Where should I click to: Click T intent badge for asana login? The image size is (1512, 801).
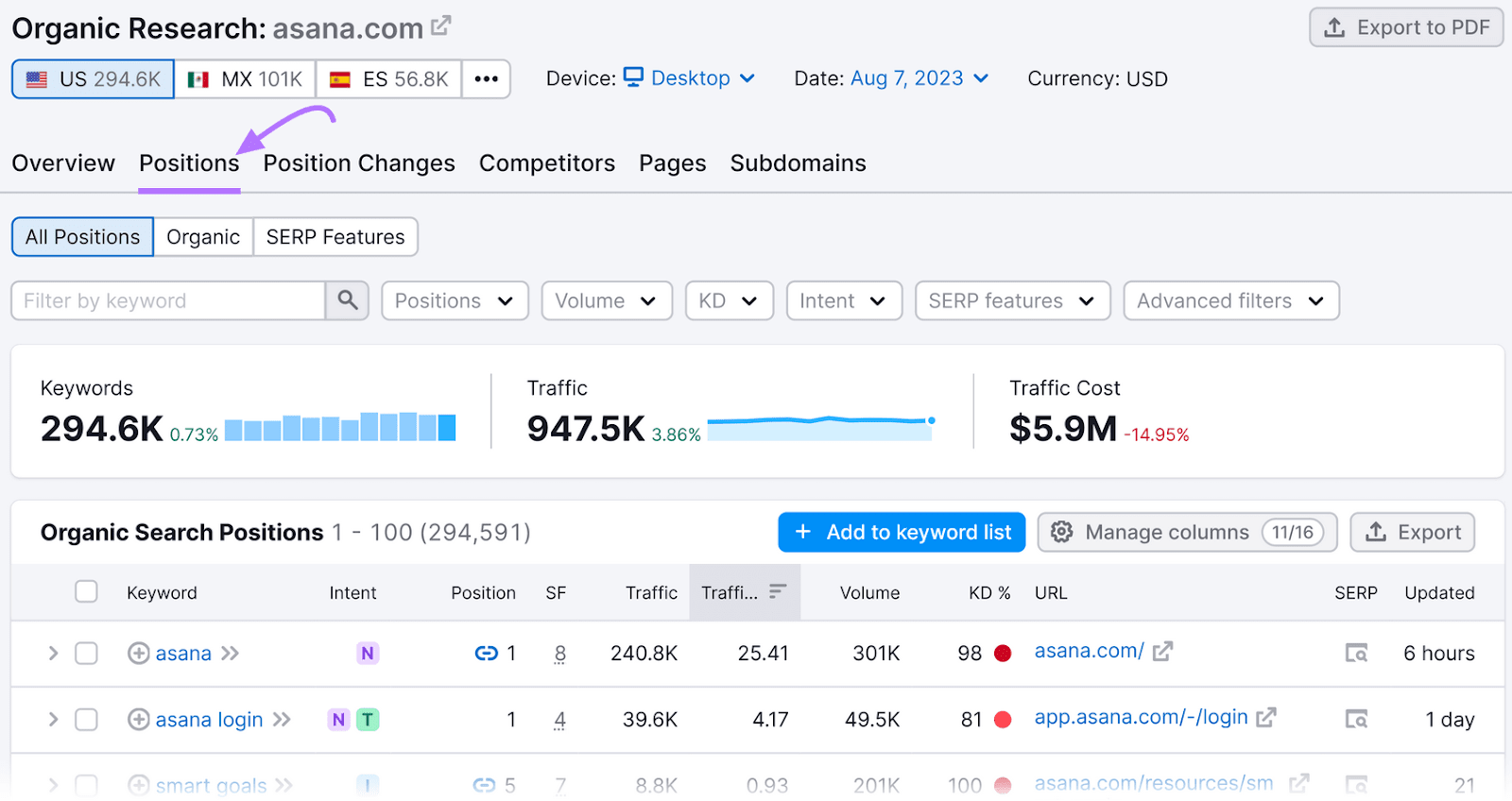pyautogui.click(x=368, y=719)
